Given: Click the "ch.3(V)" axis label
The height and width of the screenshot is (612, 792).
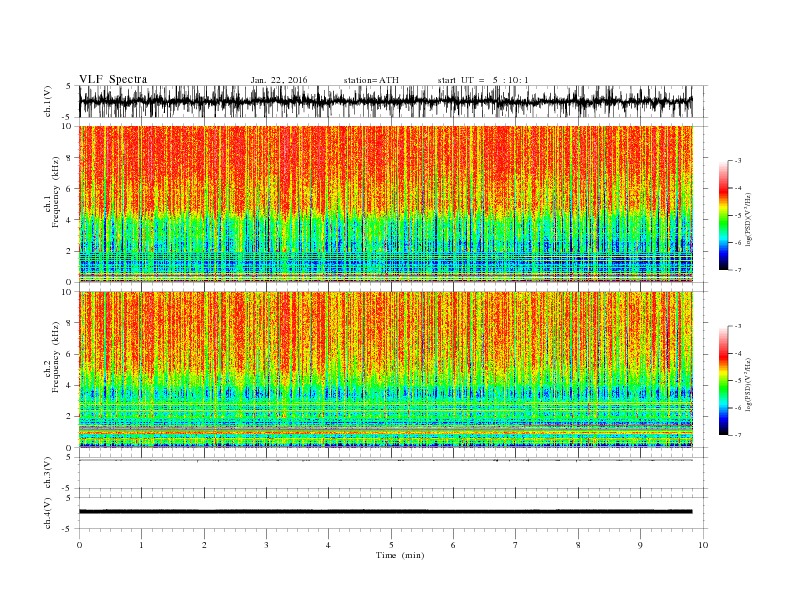Looking at the screenshot, I should (x=48, y=473).
